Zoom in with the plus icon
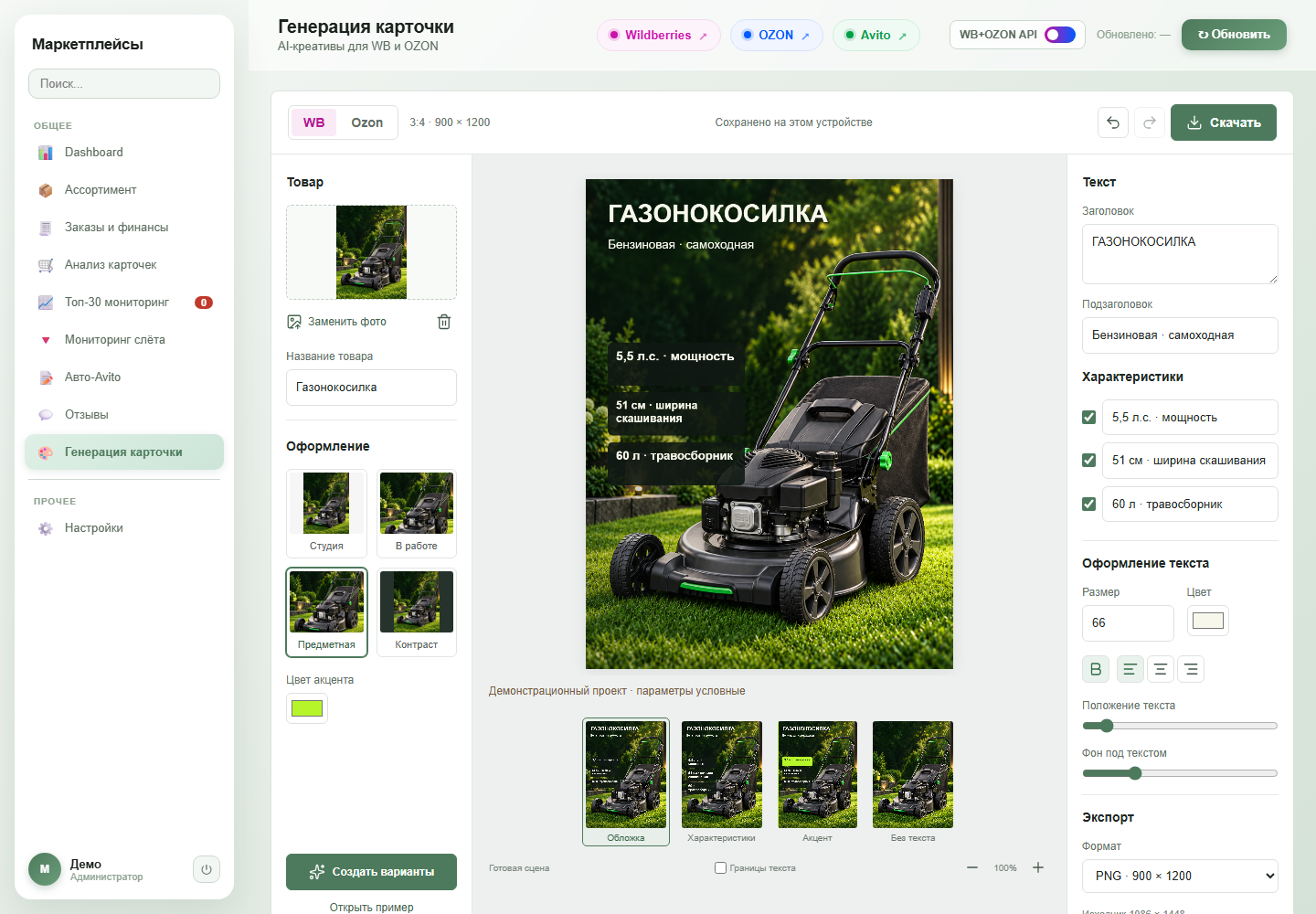Viewport: 1316px width, 914px height. pos(1038,867)
